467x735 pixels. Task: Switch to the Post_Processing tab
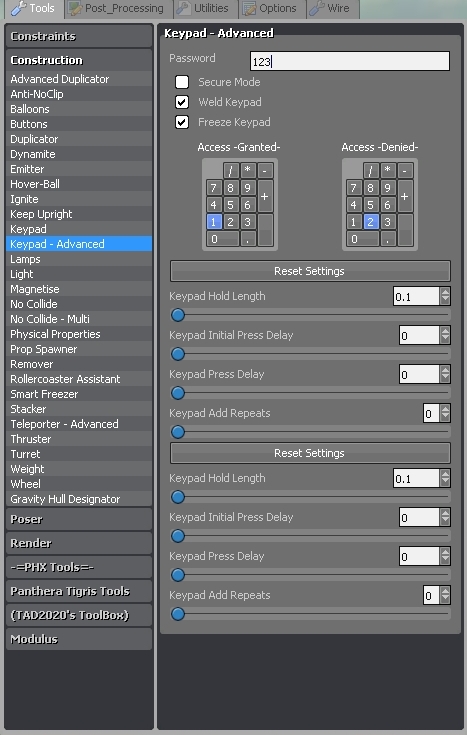pyautogui.click(x=118, y=8)
